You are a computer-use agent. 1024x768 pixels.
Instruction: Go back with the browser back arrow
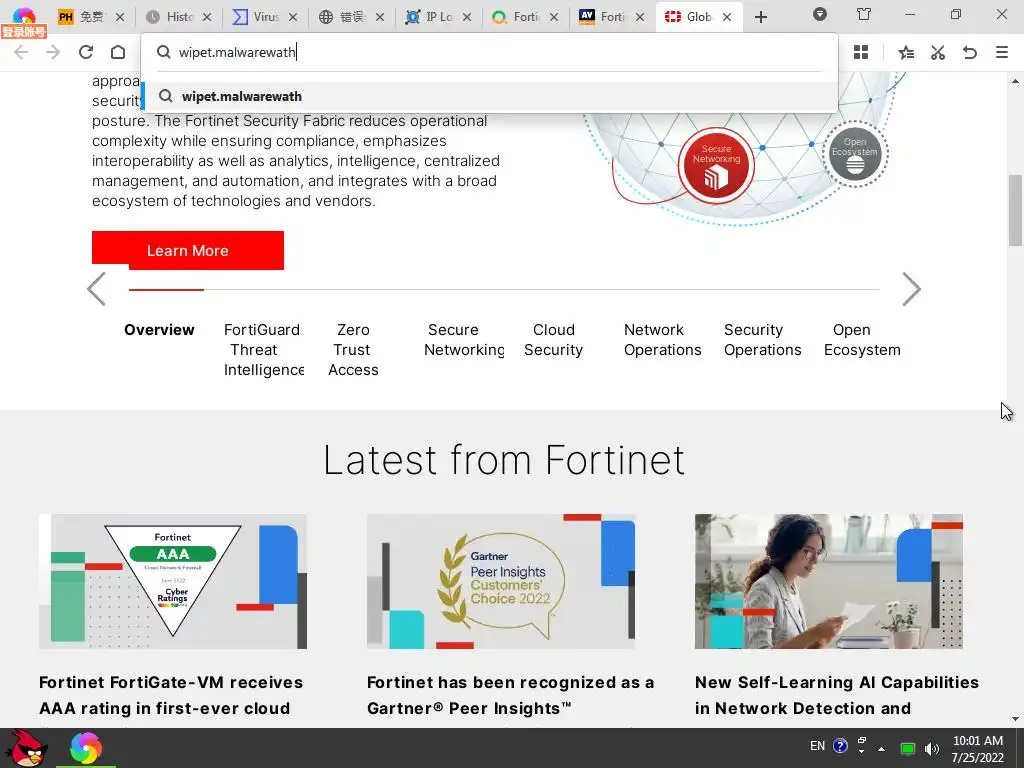(x=21, y=52)
